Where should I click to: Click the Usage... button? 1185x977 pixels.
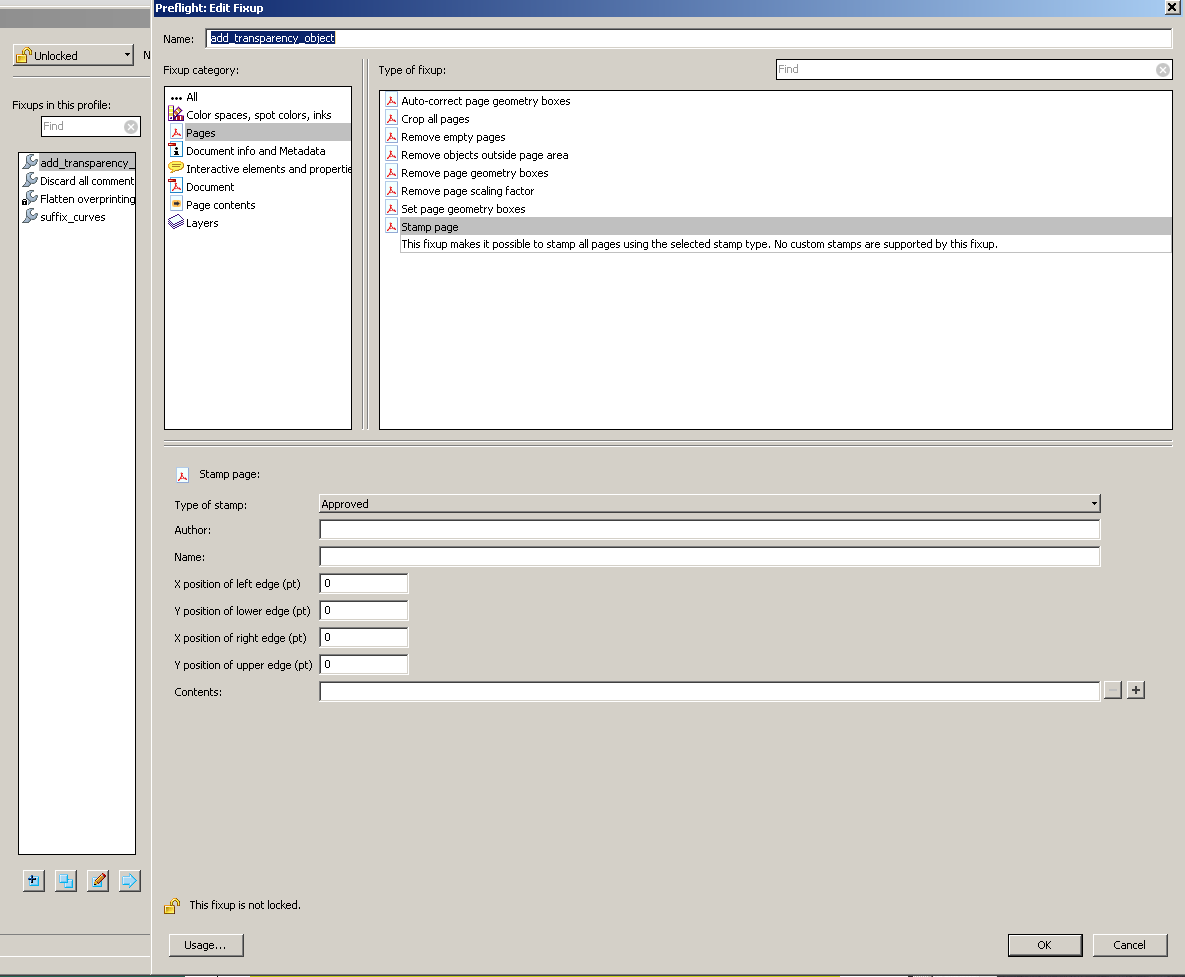[x=206, y=945]
